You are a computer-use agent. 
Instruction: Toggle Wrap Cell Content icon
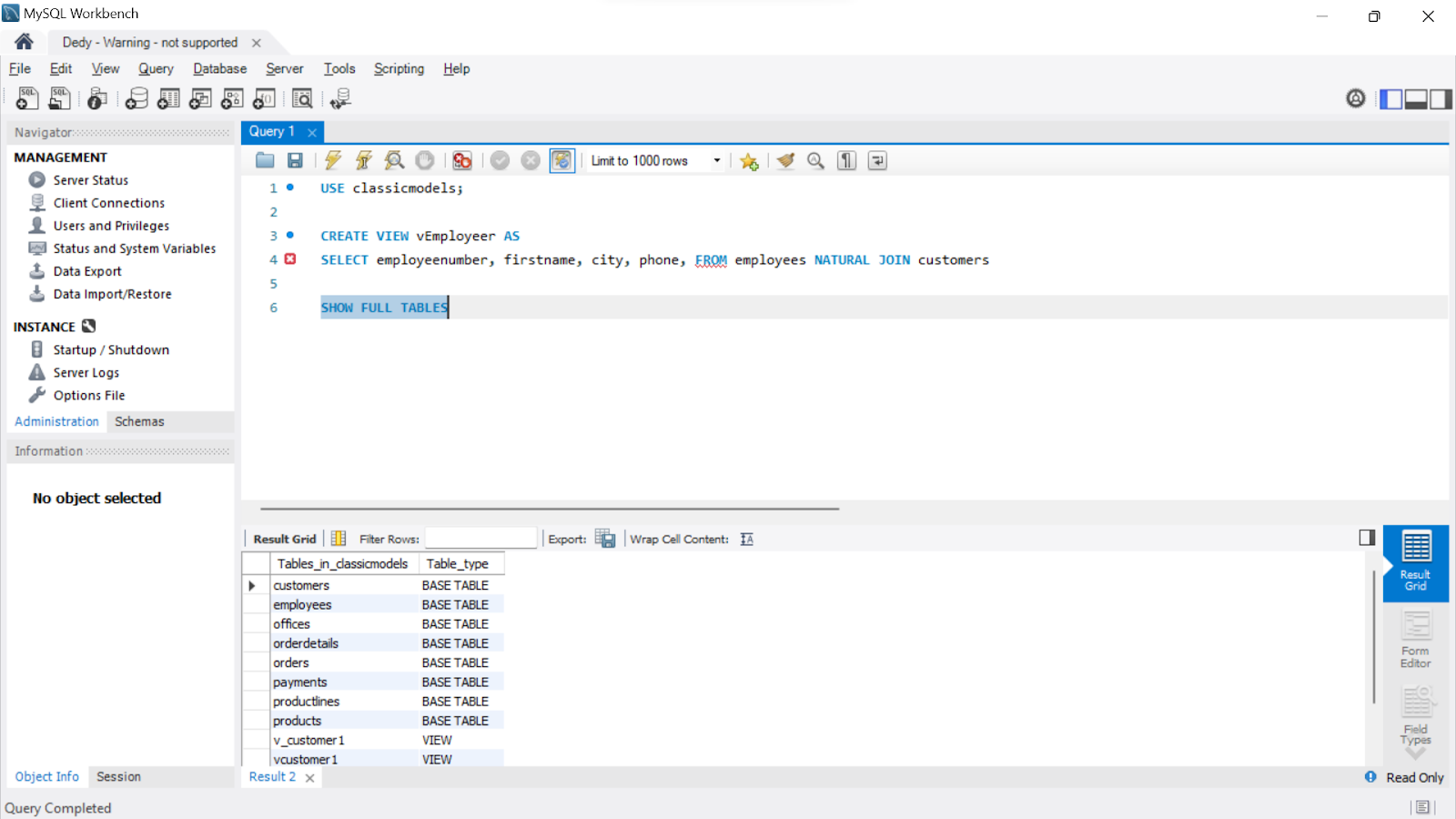click(x=747, y=539)
